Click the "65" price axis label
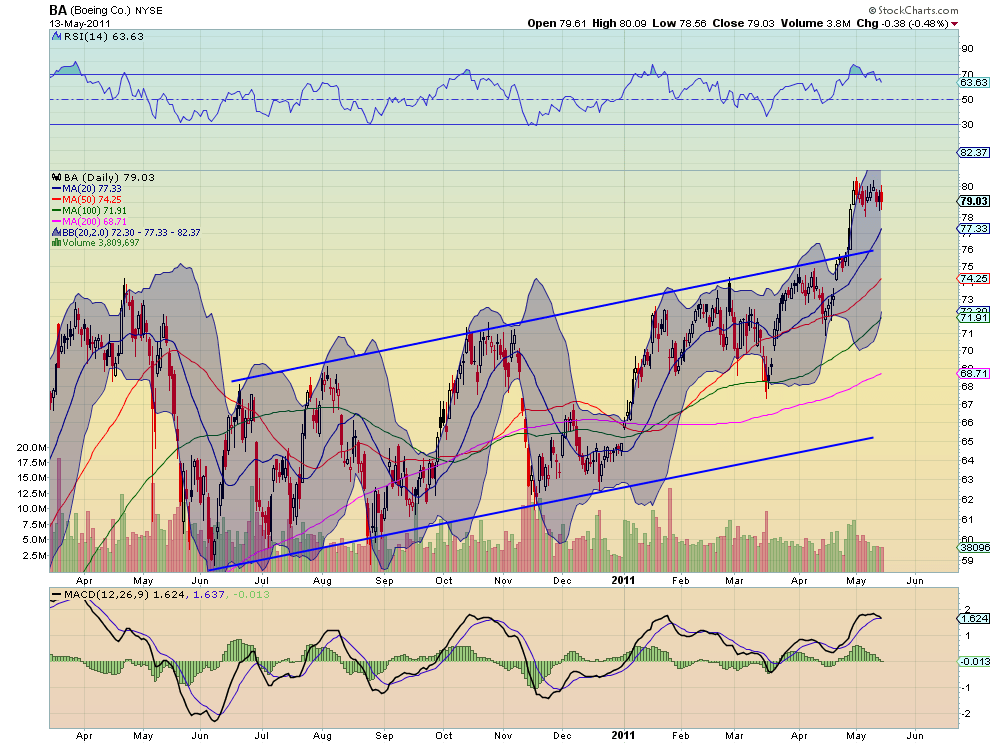The width and height of the screenshot is (990, 744). (x=967, y=441)
